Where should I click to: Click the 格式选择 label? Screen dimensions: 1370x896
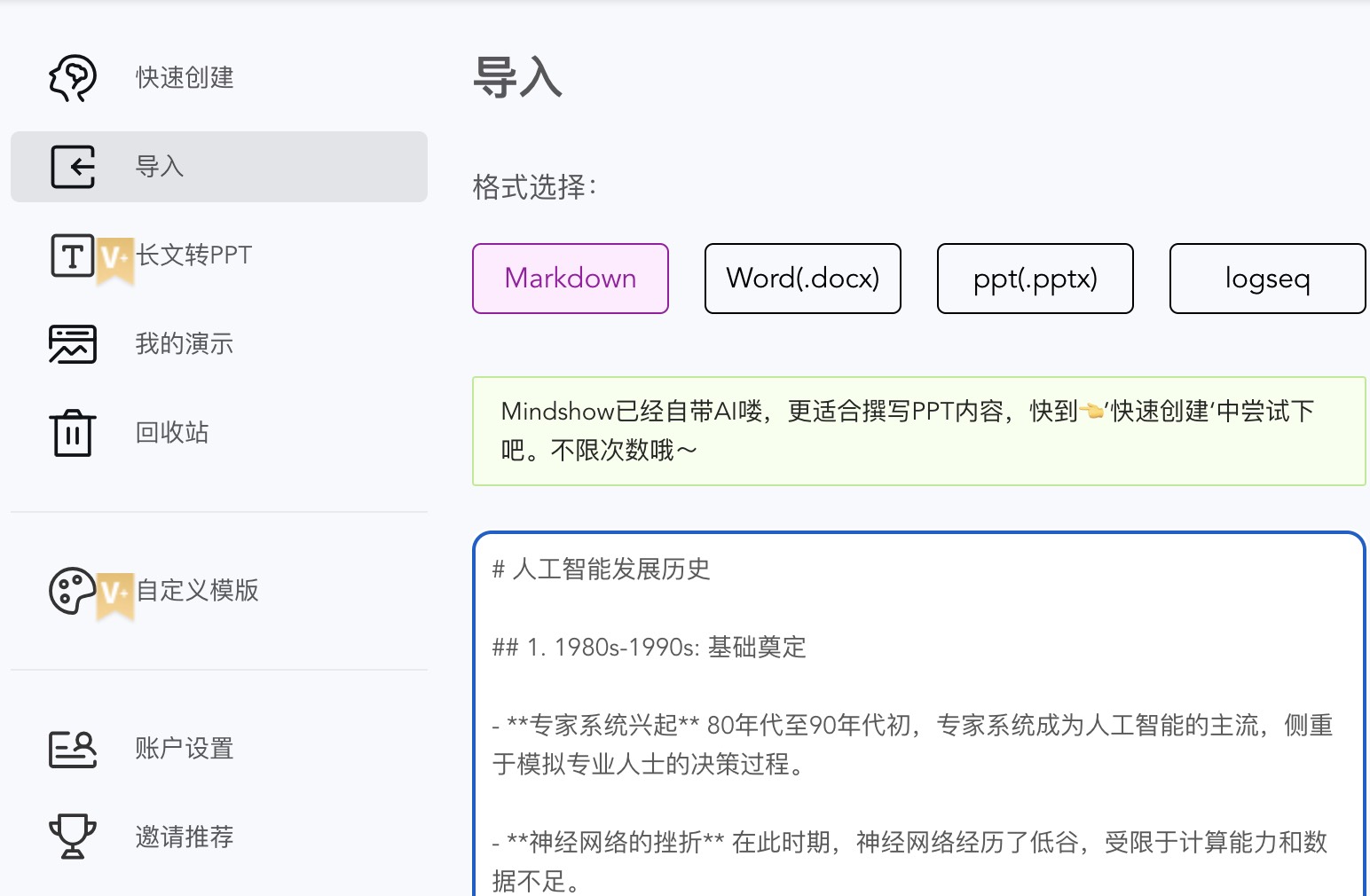point(536,187)
